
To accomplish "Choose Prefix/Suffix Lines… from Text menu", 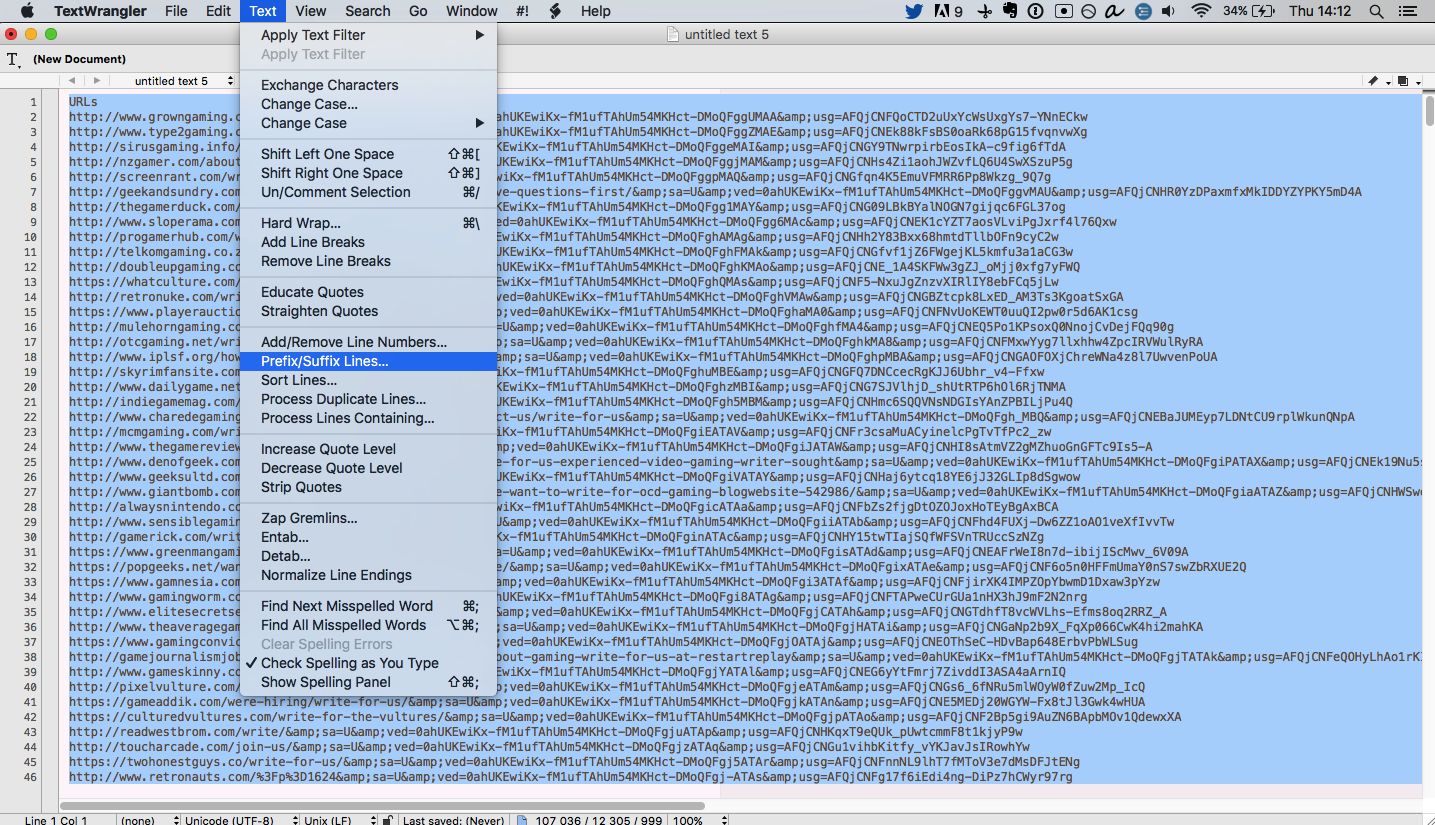I will point(368,361).
